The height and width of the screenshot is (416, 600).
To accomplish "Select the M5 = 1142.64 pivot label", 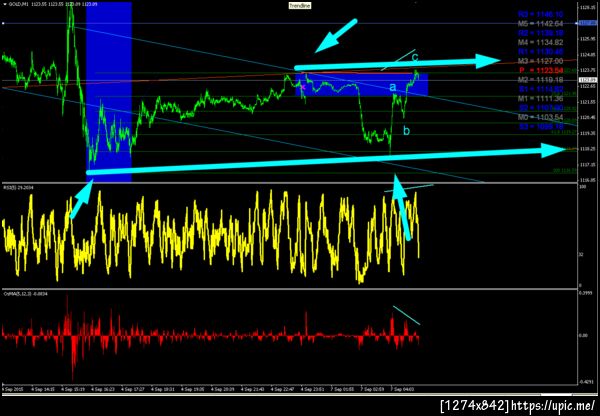I will click(x=540, y=24).
